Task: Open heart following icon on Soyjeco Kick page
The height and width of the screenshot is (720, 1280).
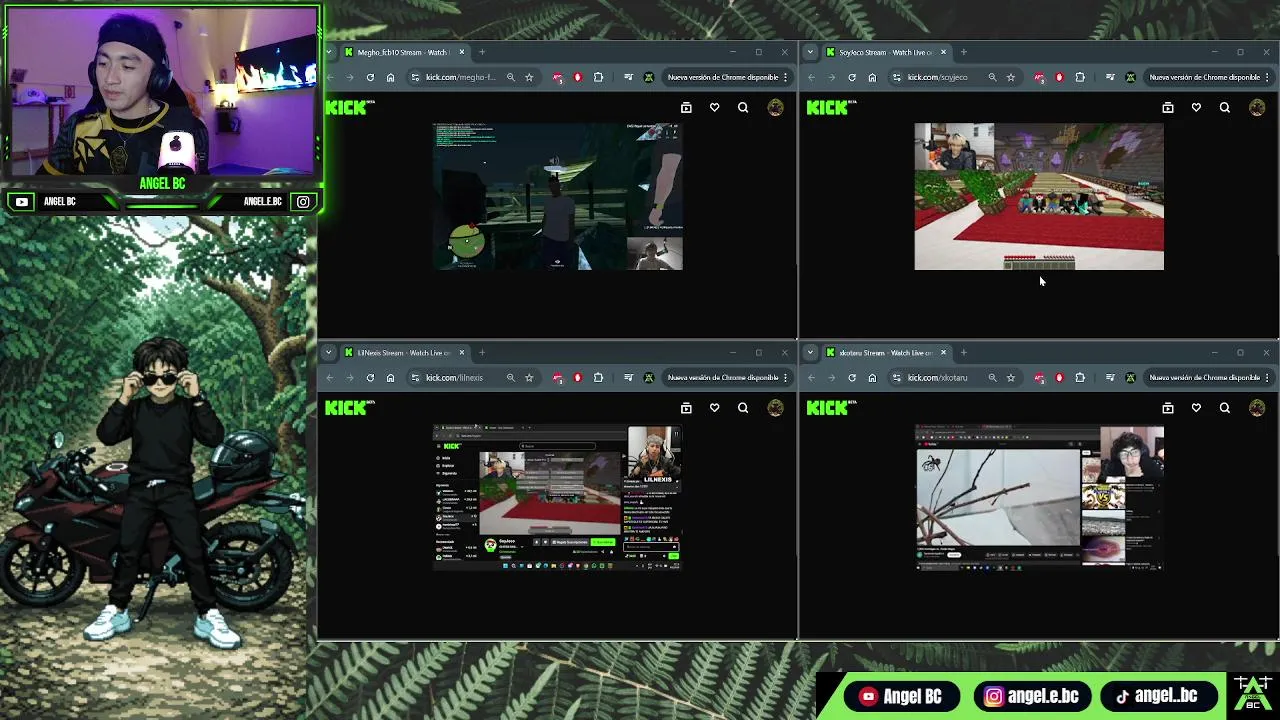Action: [x=1196, y=107]
